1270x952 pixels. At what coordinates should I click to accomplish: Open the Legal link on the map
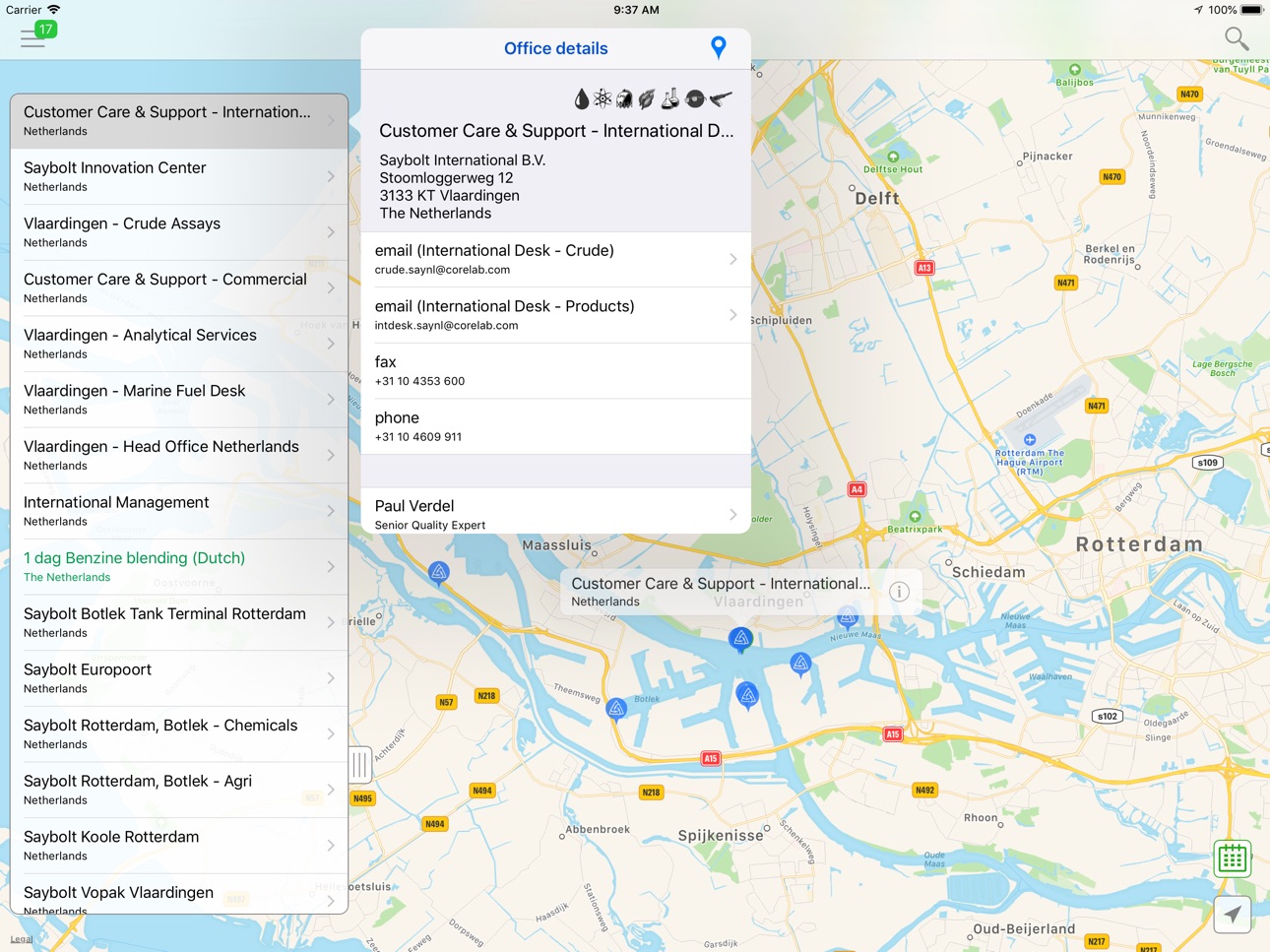pos(22,939)
